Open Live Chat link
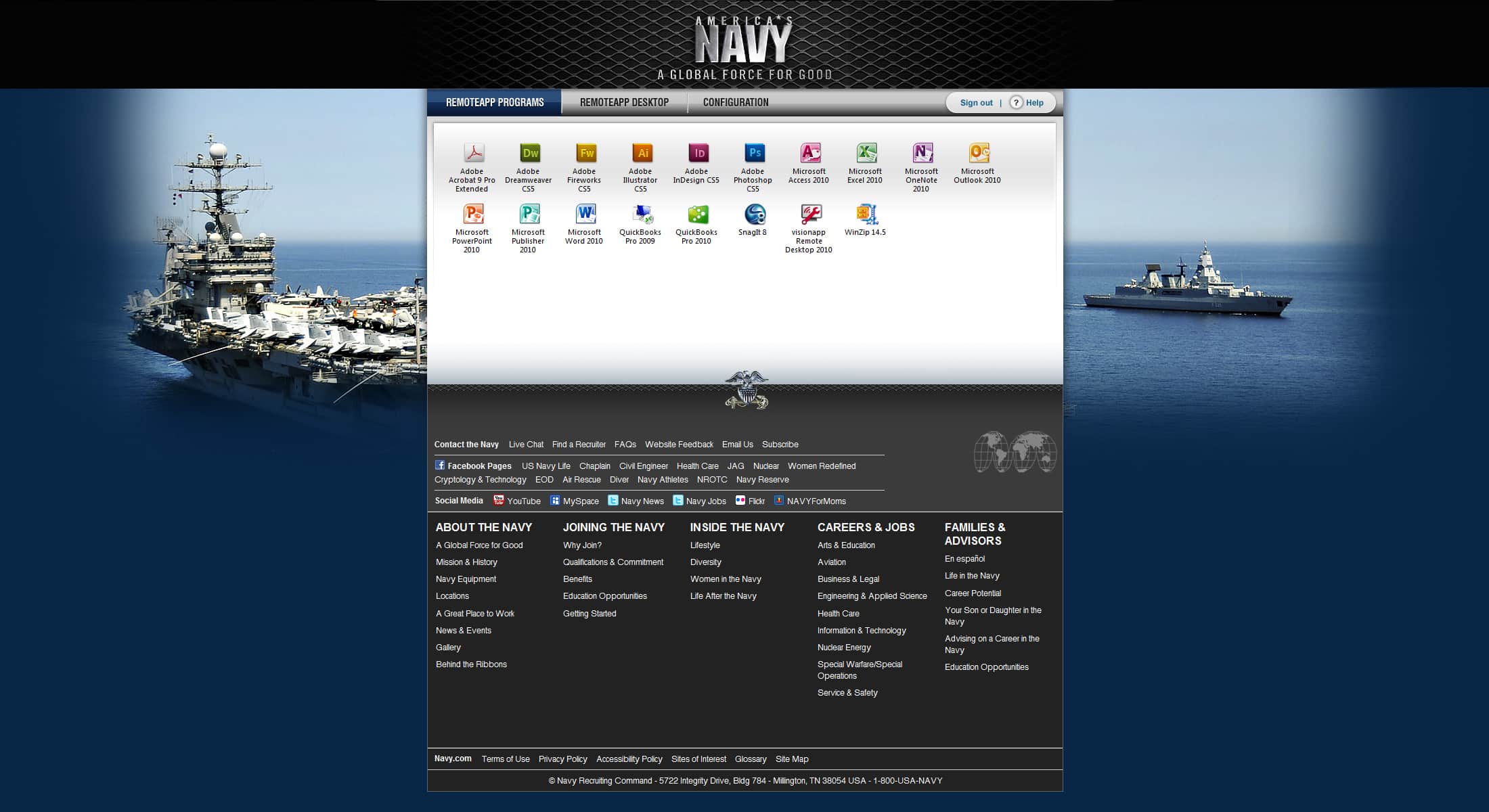 [526, 445]
